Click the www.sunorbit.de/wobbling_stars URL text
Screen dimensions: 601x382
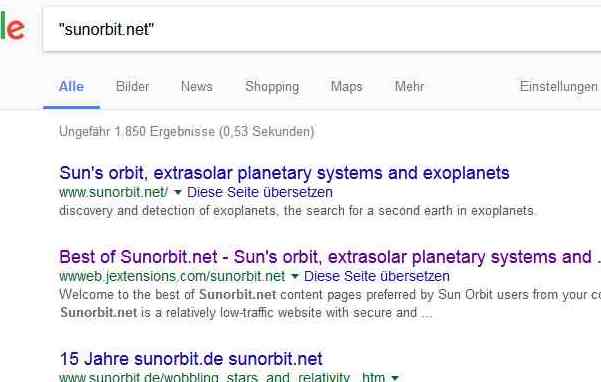point(222,377)
